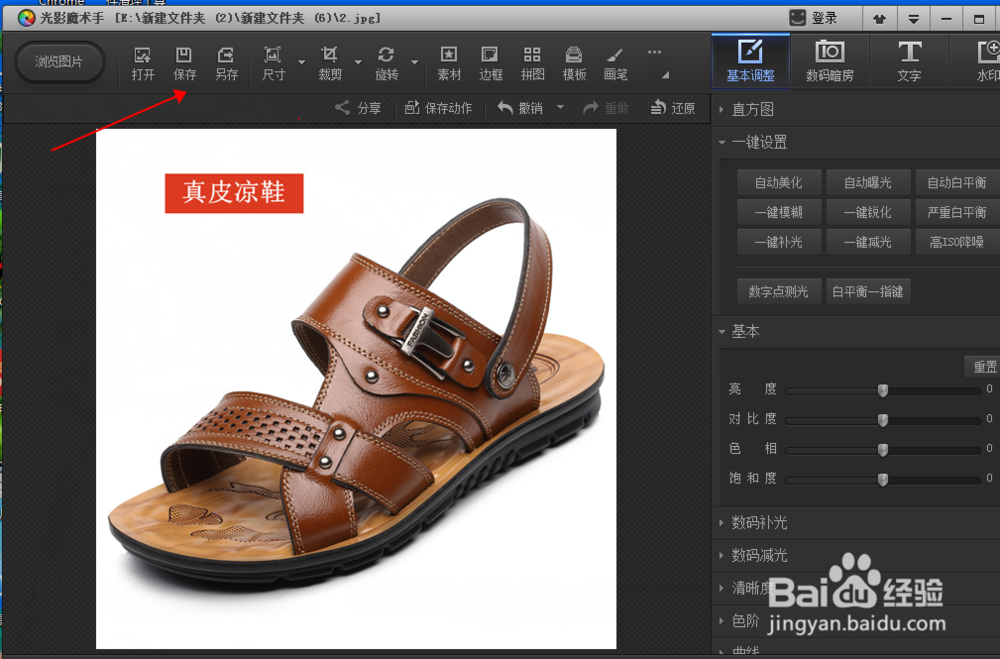Open the 裁剪 dropdown arrow
This screenshot has height=659, width=1000.
(358, 62)
